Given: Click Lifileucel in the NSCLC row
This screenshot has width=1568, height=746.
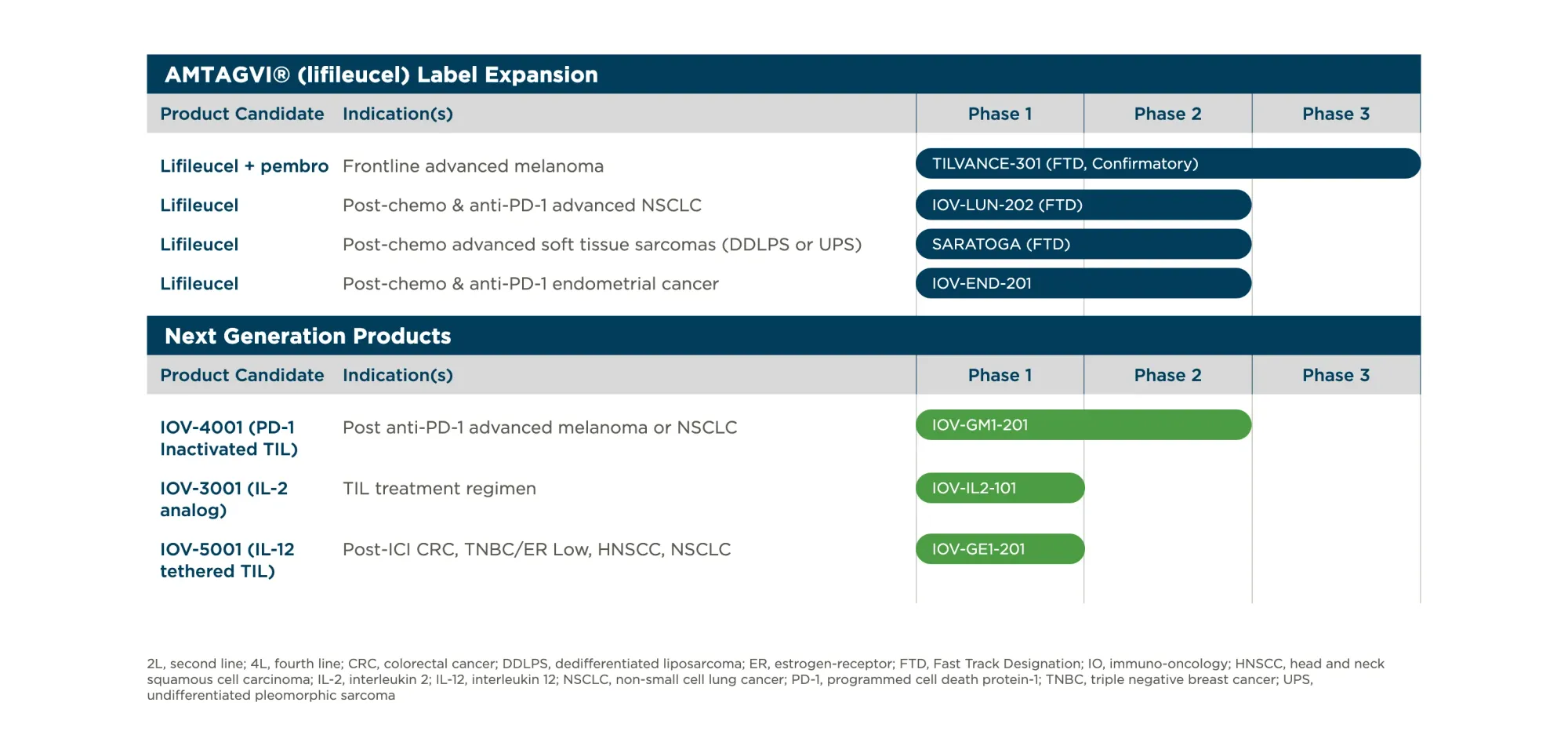Looking at the screenshot, I should [199, 206].
